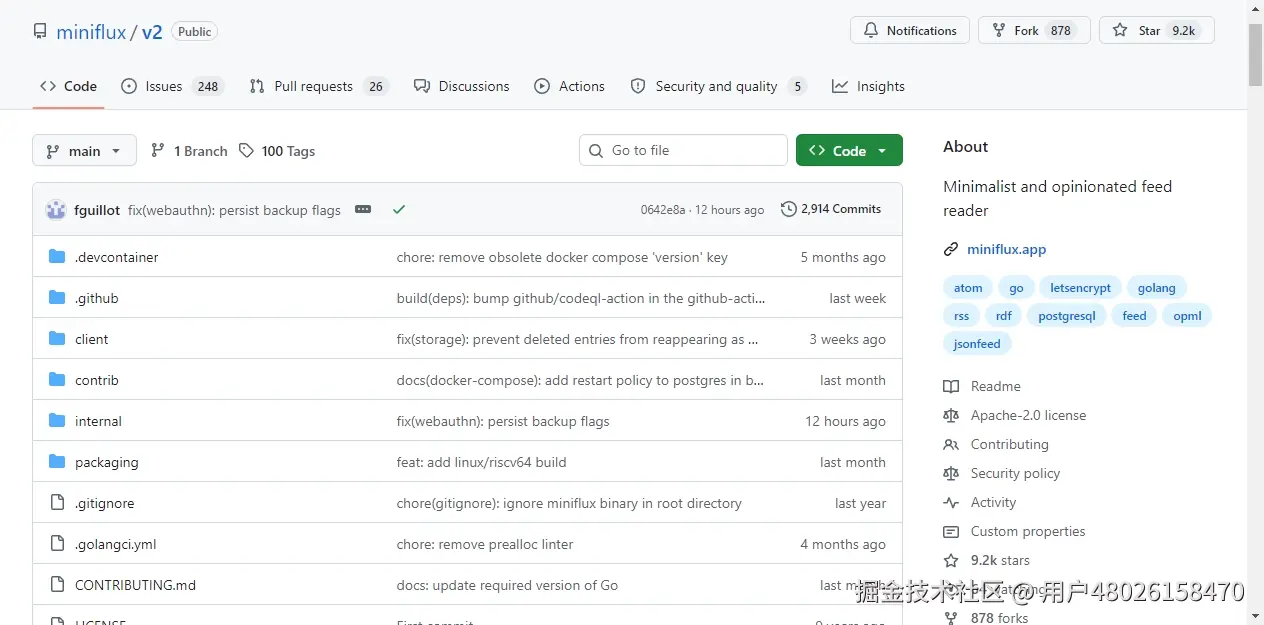Open Security and quality tab
Screen dimensions: 1264x625
[x=718, y=86]
